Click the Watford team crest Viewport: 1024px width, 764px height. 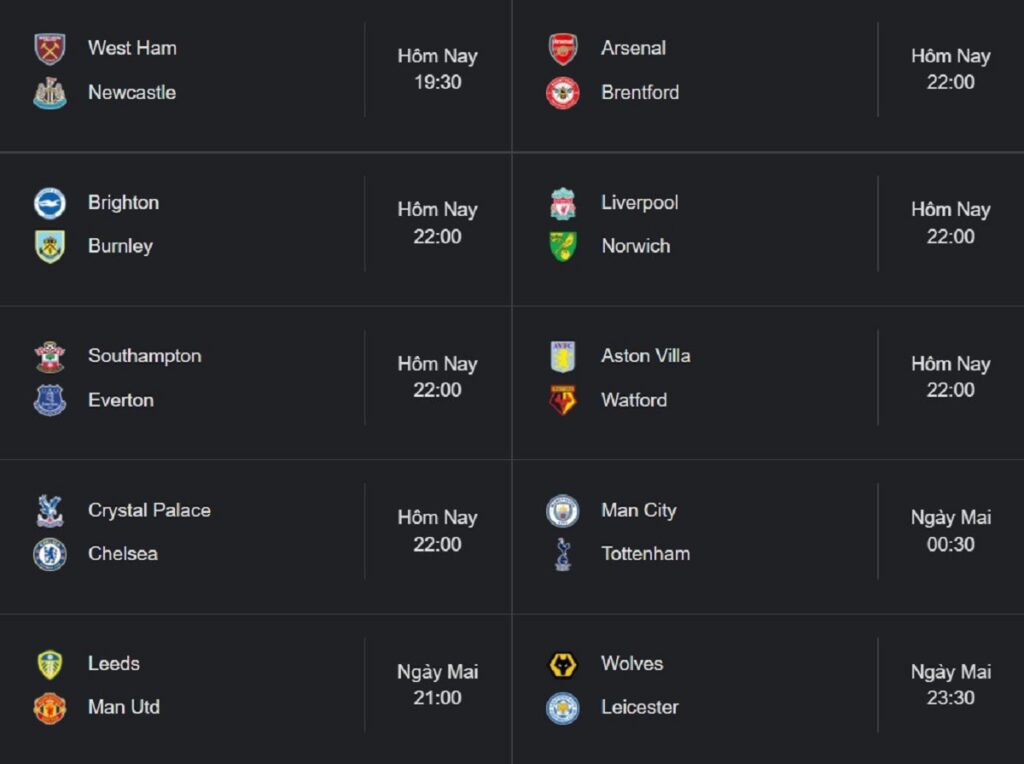pyautogui.click(x=563, y=400)
